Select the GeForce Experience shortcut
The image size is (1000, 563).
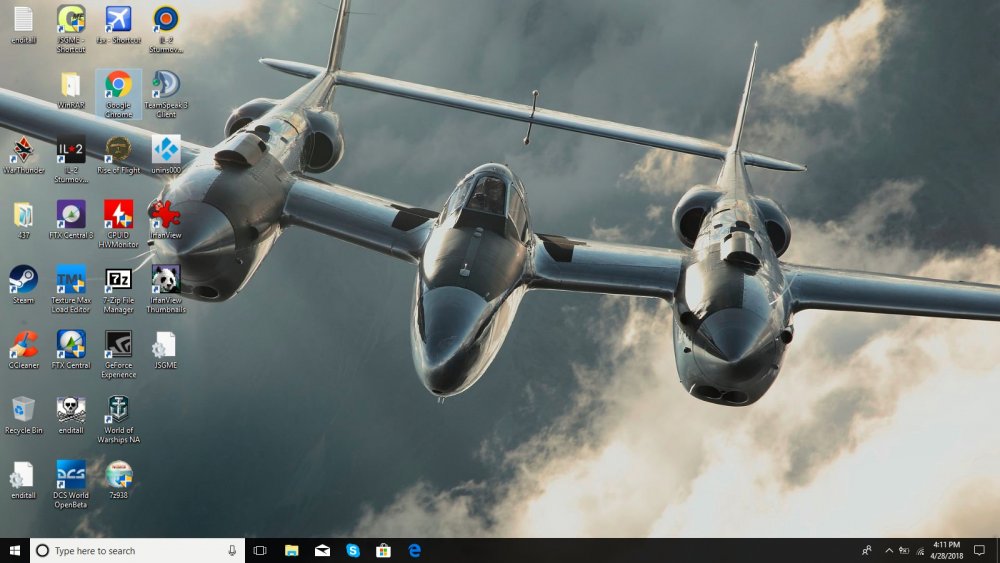(x=118, y=345)
